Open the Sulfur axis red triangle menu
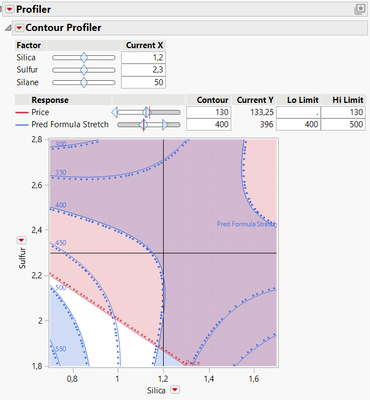Screen dimensions: 370x400 click(x=22, y=240)
